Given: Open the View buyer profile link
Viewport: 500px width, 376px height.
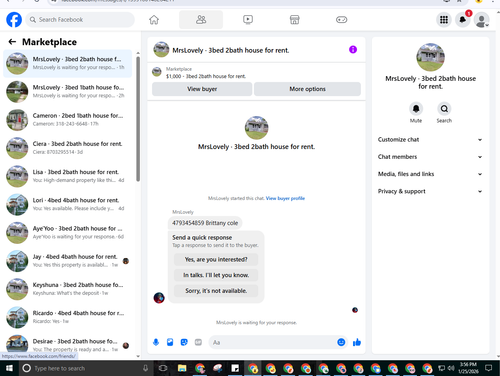Looking at the screenshot, I should point(285,198).
